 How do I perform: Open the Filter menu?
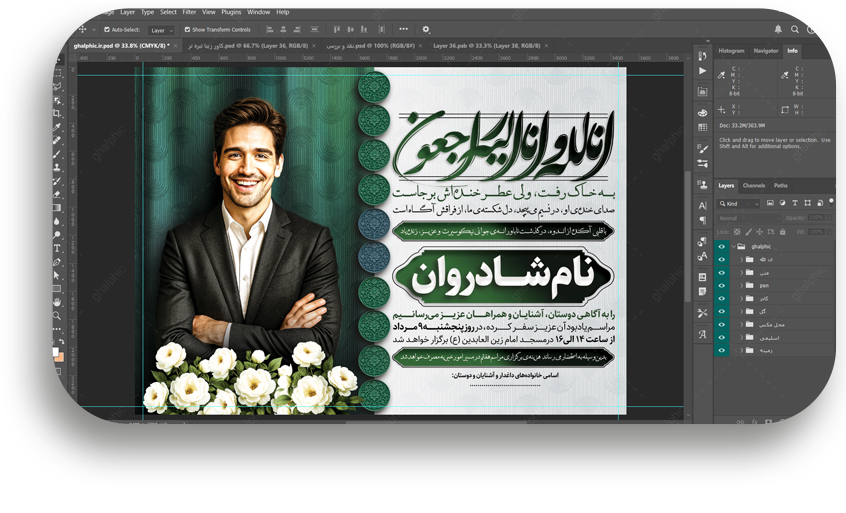tap(189, 12)
